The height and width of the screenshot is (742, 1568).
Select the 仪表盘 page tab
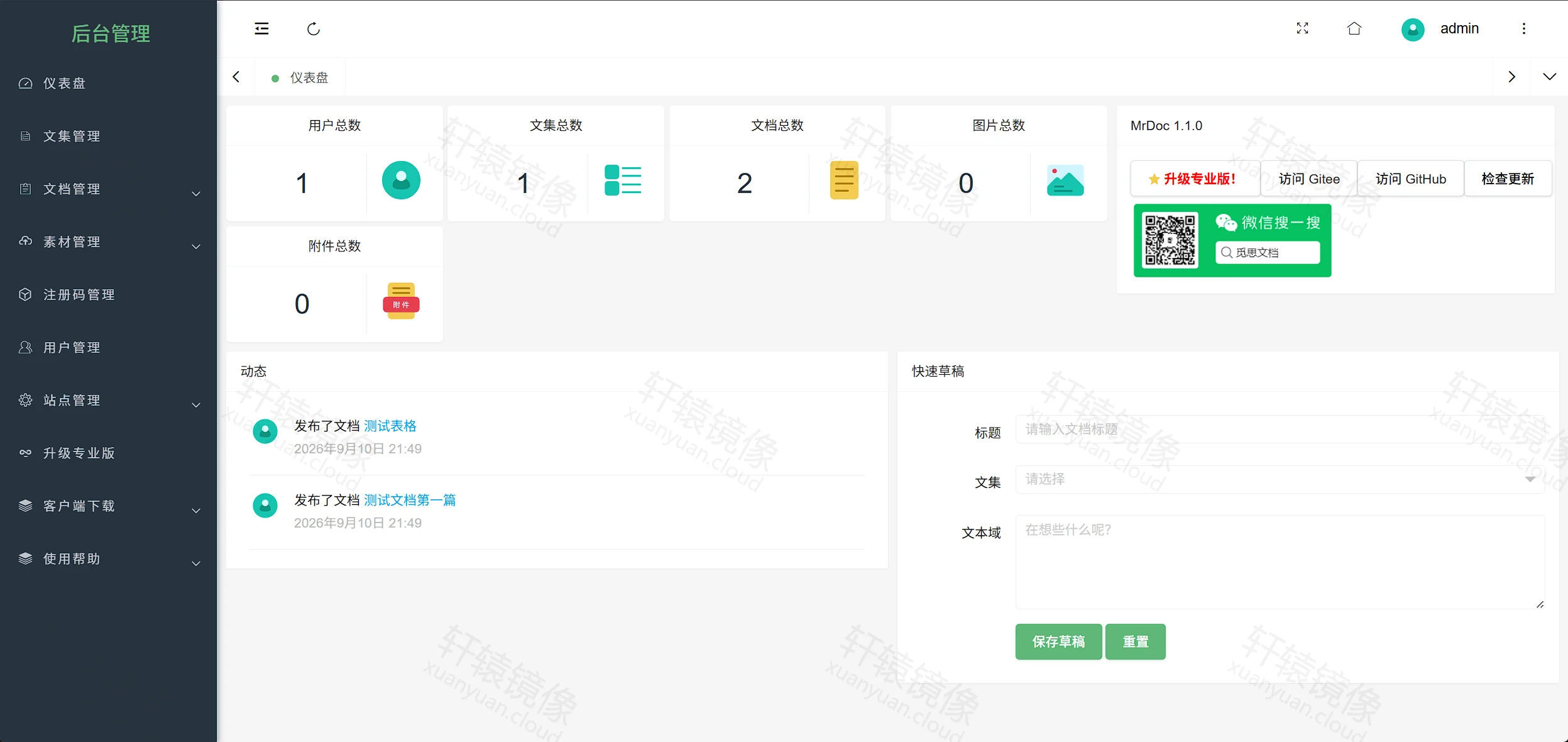(x=300, y=77)
